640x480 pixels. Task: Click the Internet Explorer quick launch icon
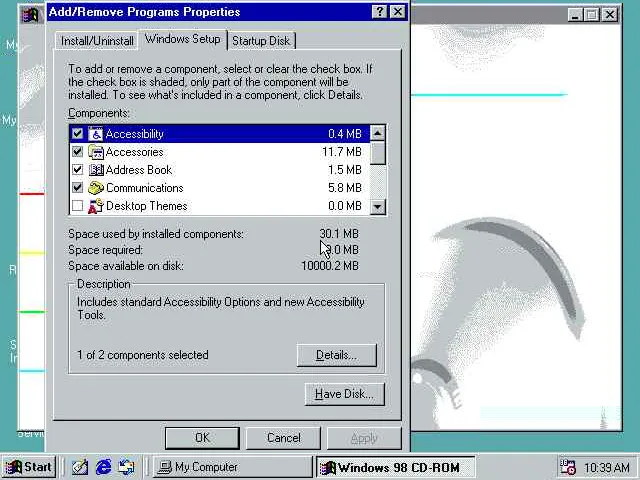[x=103, y=467]
